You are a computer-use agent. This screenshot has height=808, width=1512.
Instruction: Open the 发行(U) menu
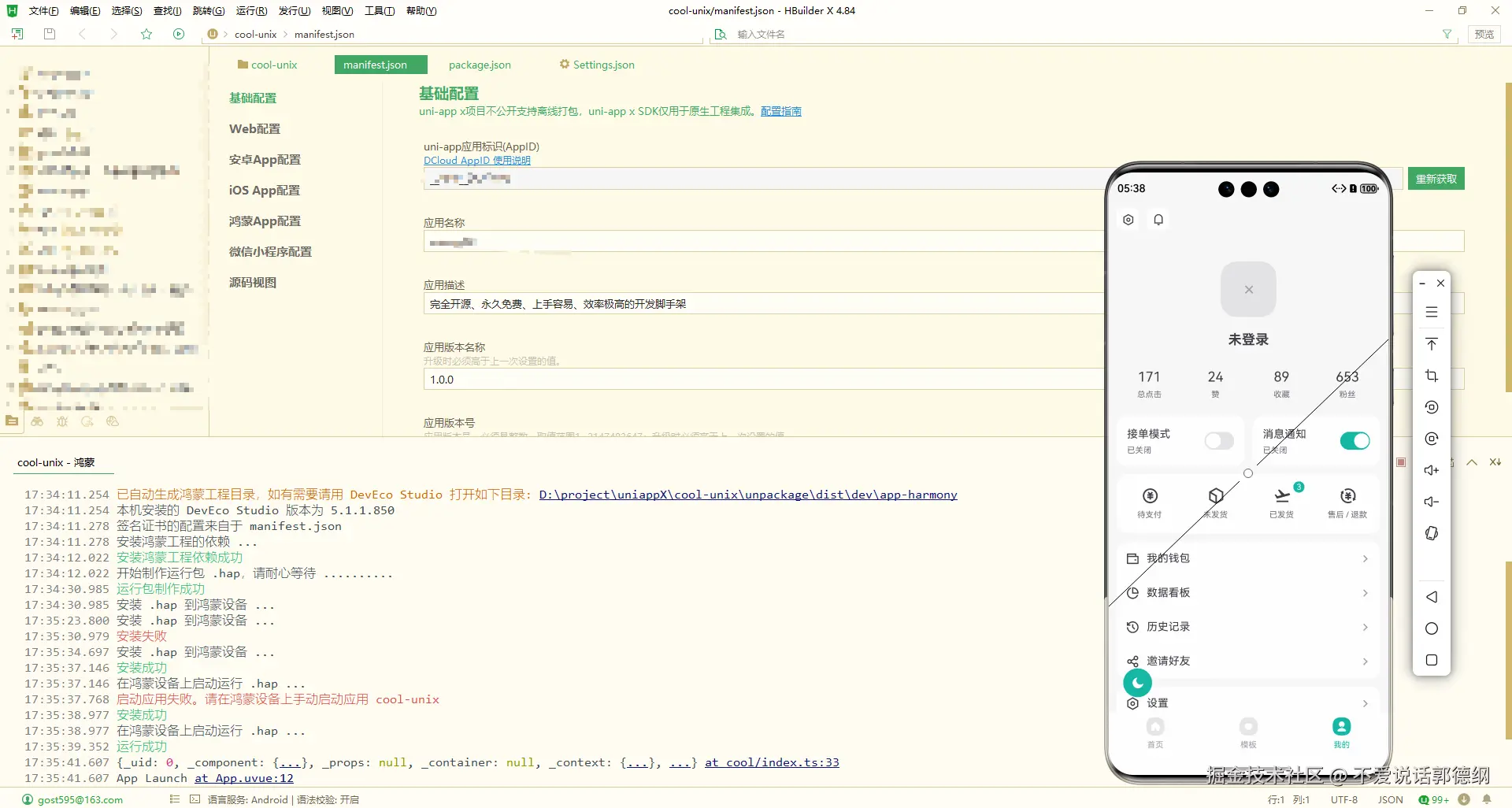coord(294,11)
